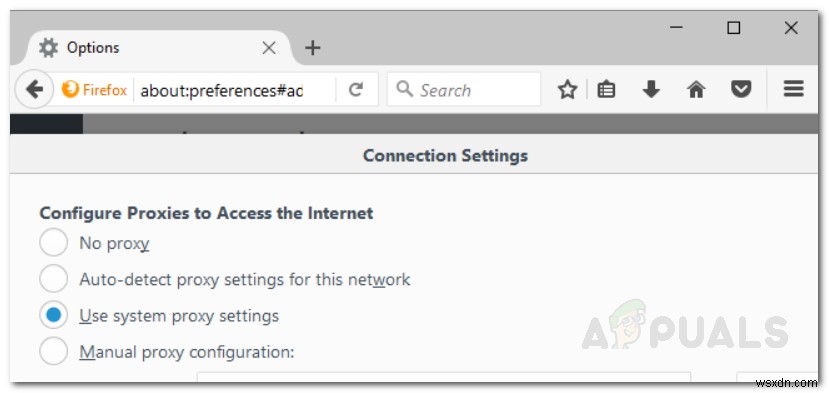Select Use system proxy settings option
This screenshot has width=829, height=393.
pos(53,316)
